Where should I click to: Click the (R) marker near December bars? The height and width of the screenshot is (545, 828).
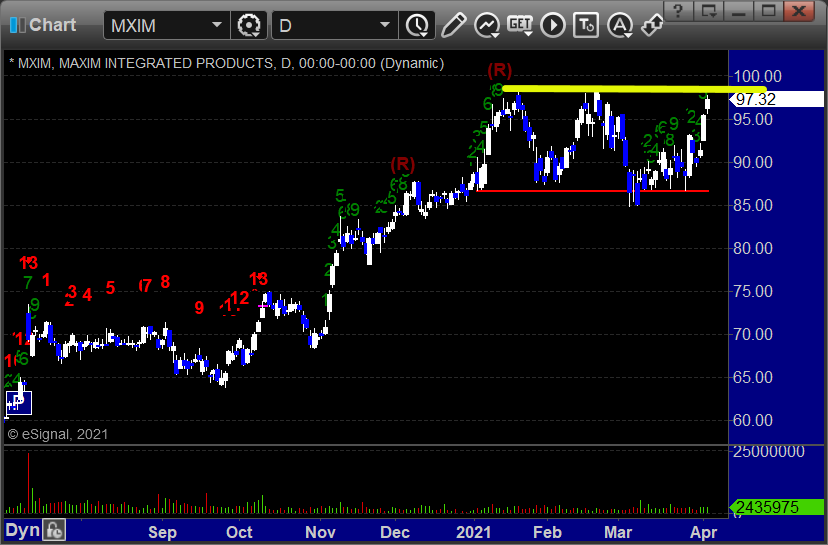click(403, 164)
